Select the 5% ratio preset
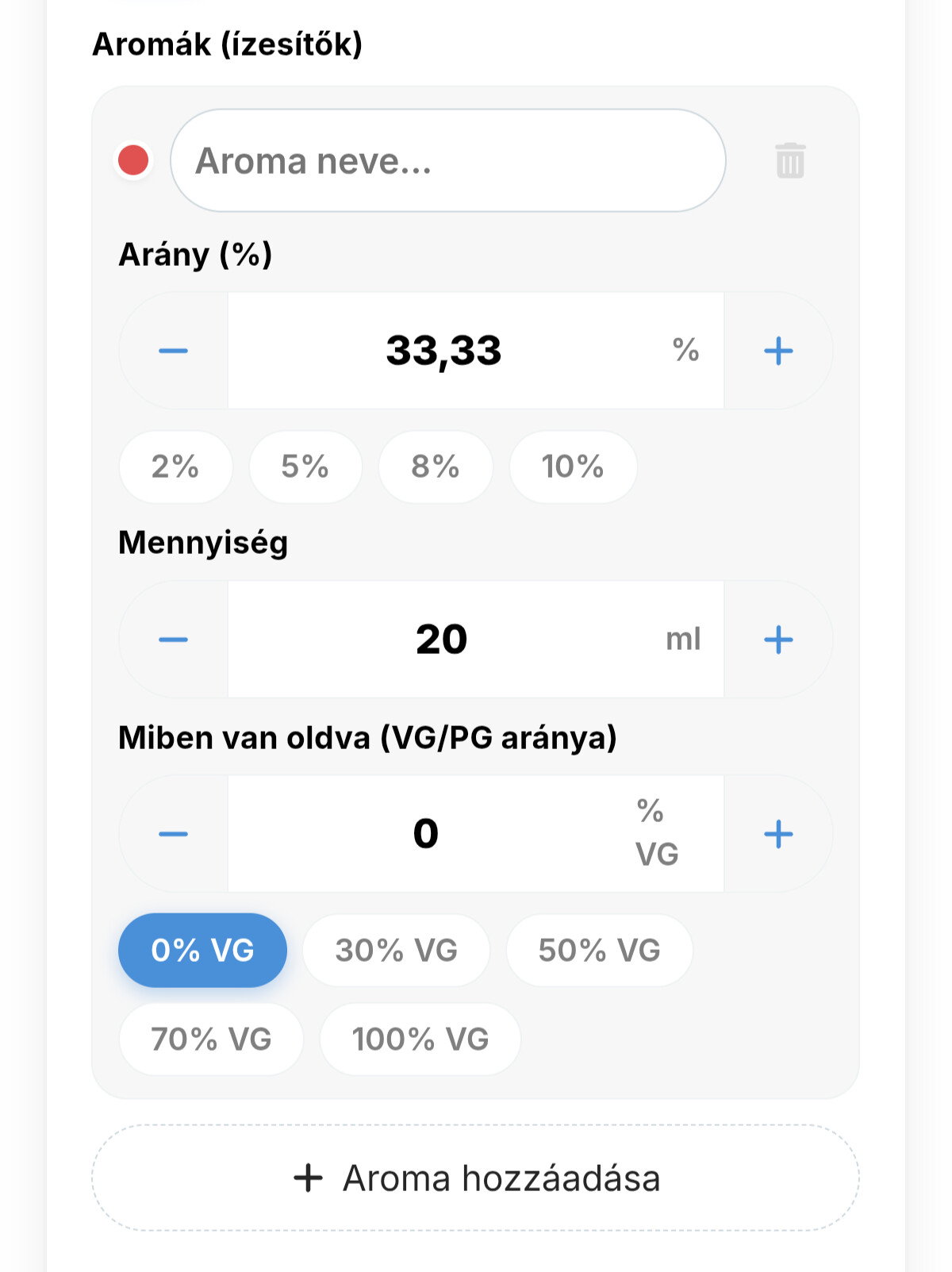 (x=305, y=467)
